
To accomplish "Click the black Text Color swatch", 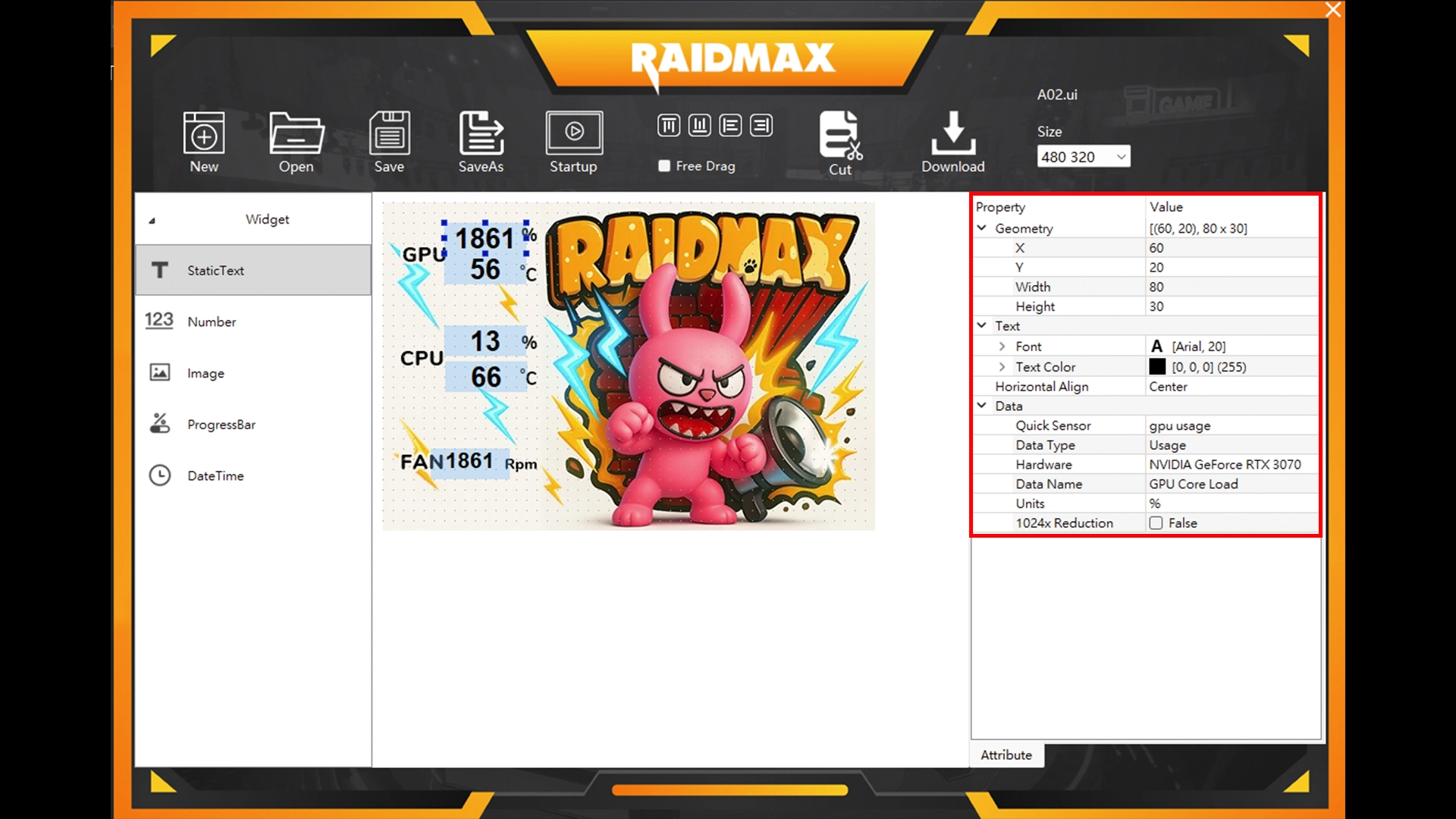I will [1157, 367].
